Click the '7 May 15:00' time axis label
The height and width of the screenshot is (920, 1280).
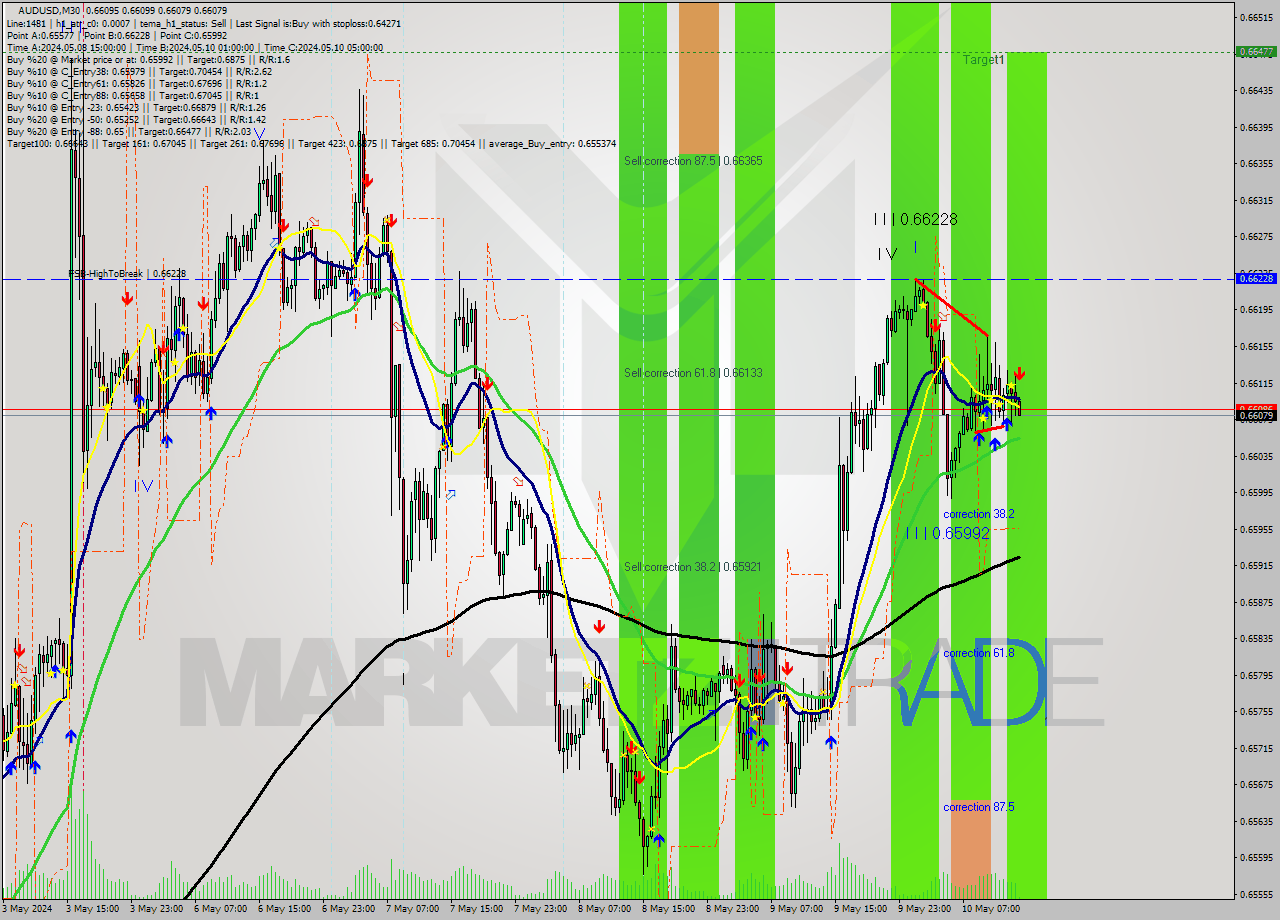(476, 908)
